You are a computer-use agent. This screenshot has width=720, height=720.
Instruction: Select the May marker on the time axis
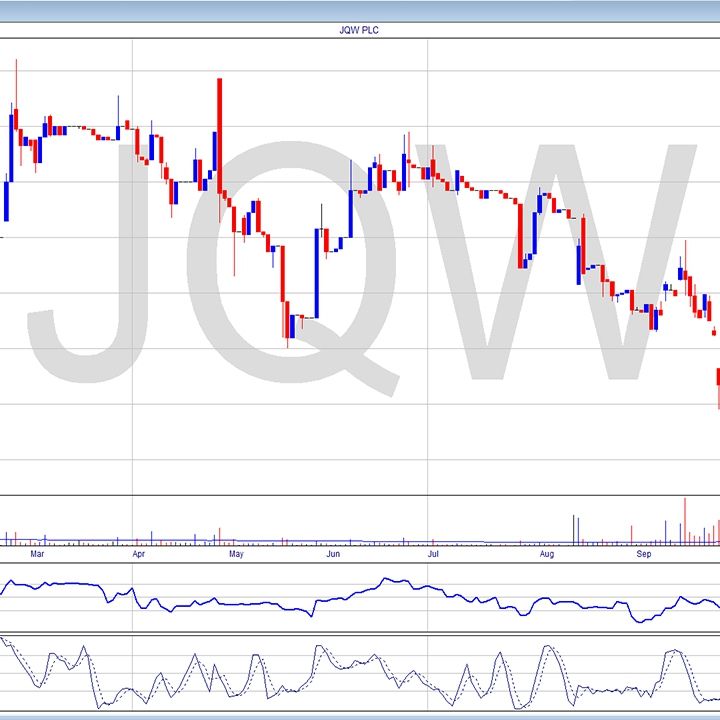(236, 552)
